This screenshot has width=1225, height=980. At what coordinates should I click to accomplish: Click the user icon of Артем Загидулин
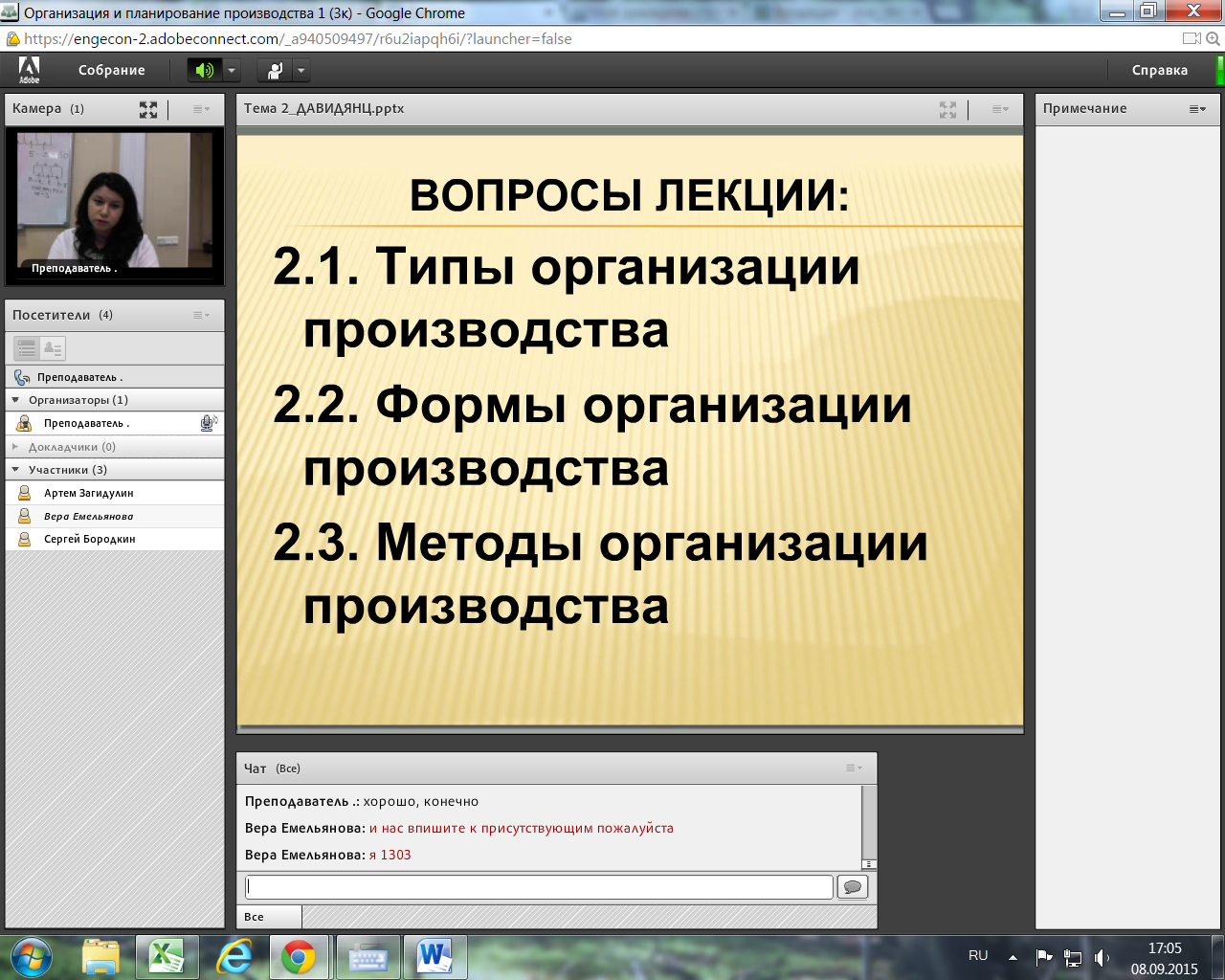click(25, 493)
